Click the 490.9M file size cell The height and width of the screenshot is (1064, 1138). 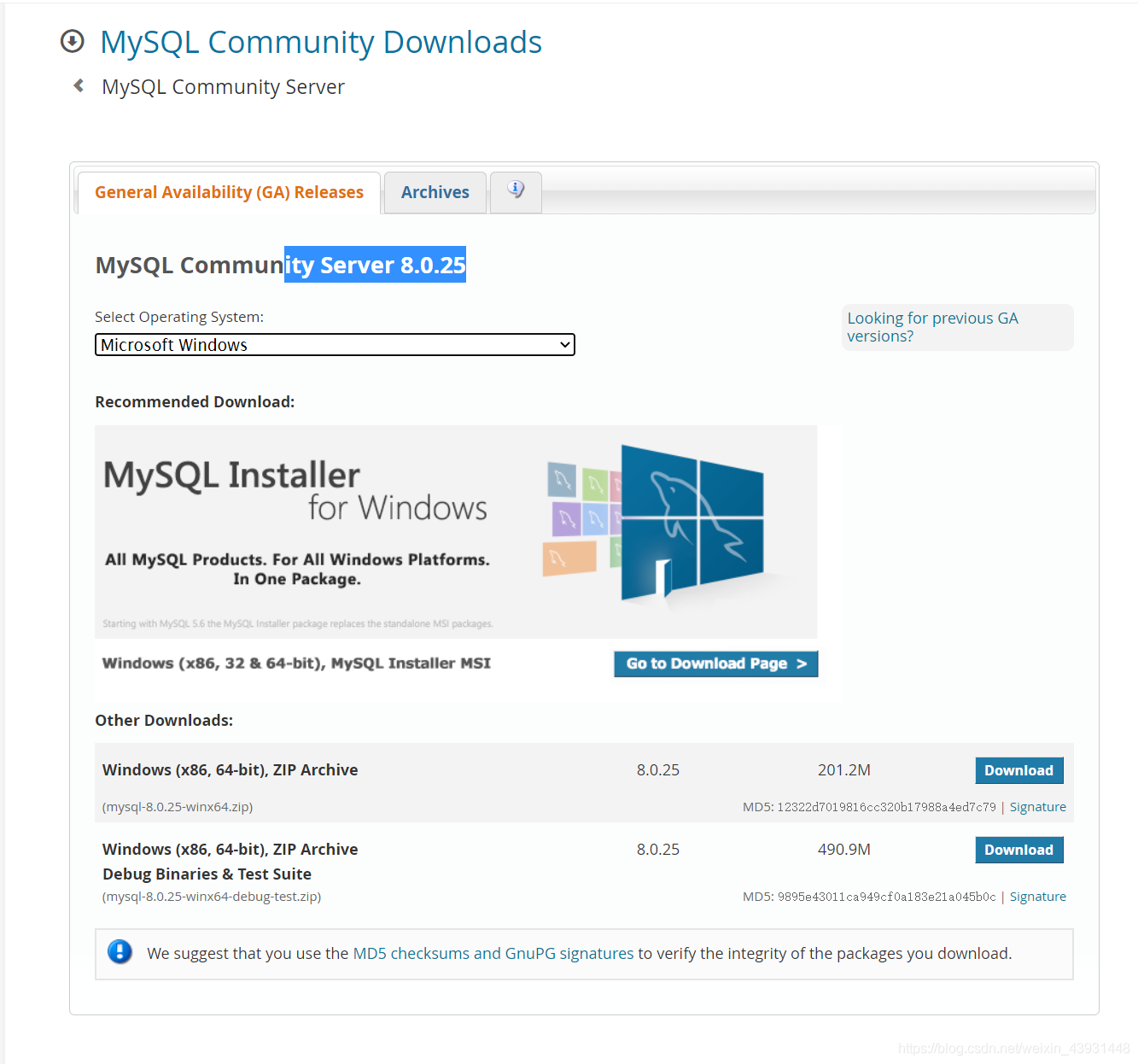(844, 850)
